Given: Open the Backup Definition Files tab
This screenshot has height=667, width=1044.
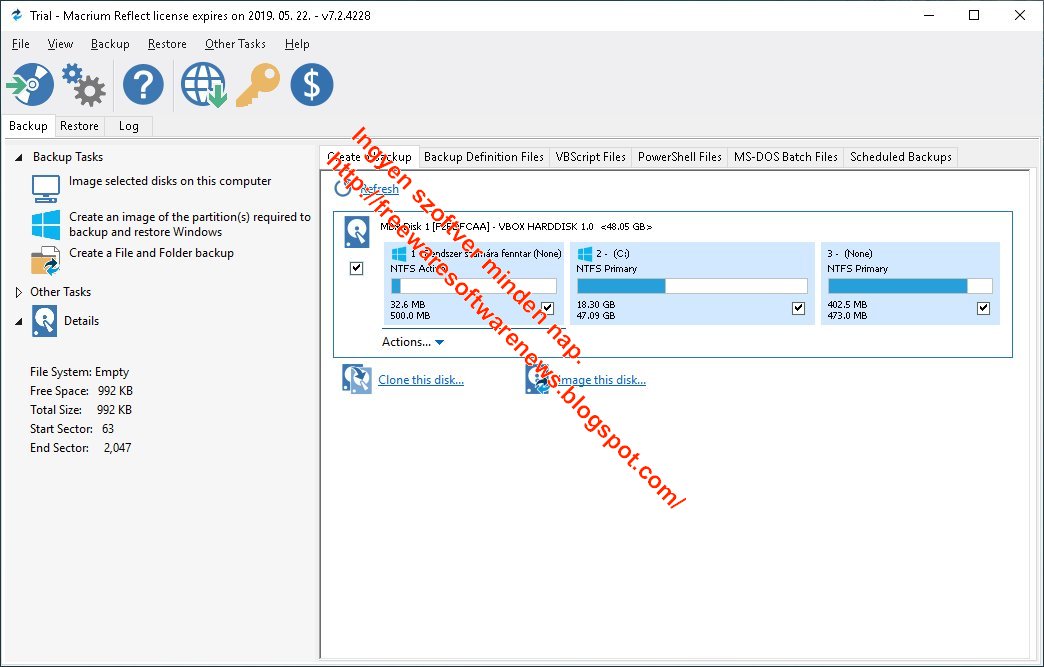Looking at the screenshot, I should point(484,157).
